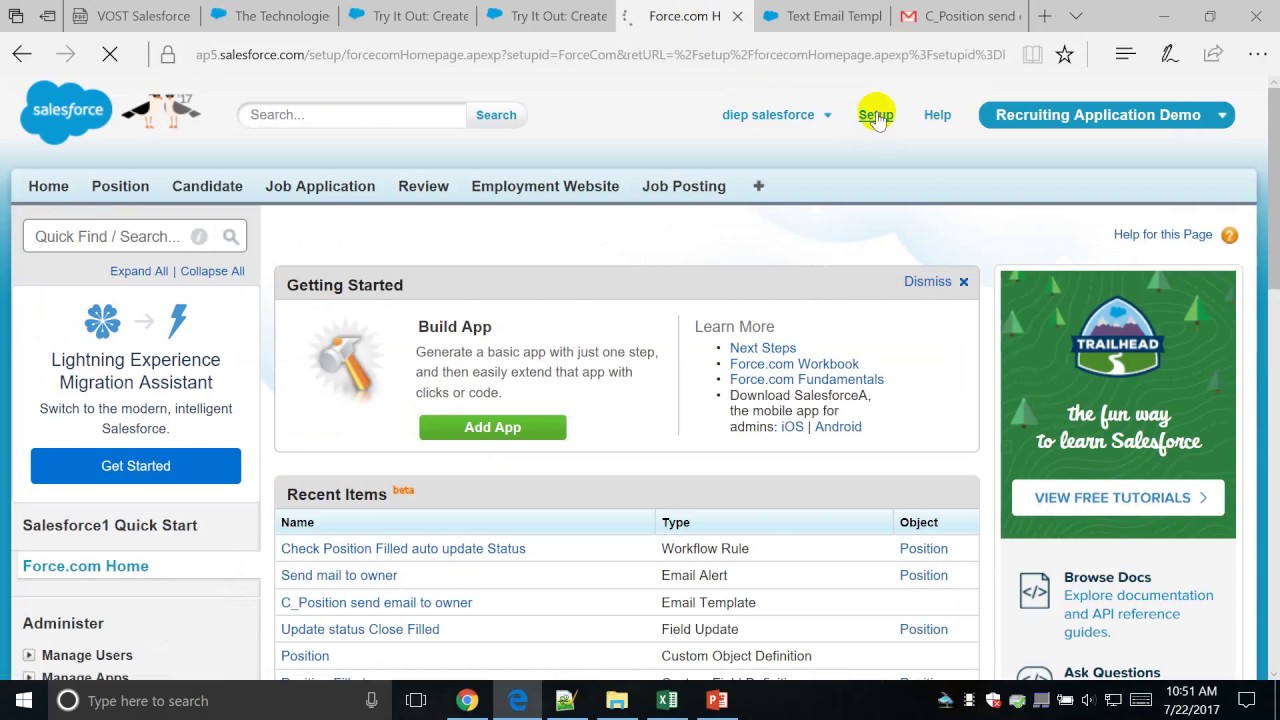Open Update status Close Filled item
This screenshot has height=720, width=1280.
click(x=360, y=630)
